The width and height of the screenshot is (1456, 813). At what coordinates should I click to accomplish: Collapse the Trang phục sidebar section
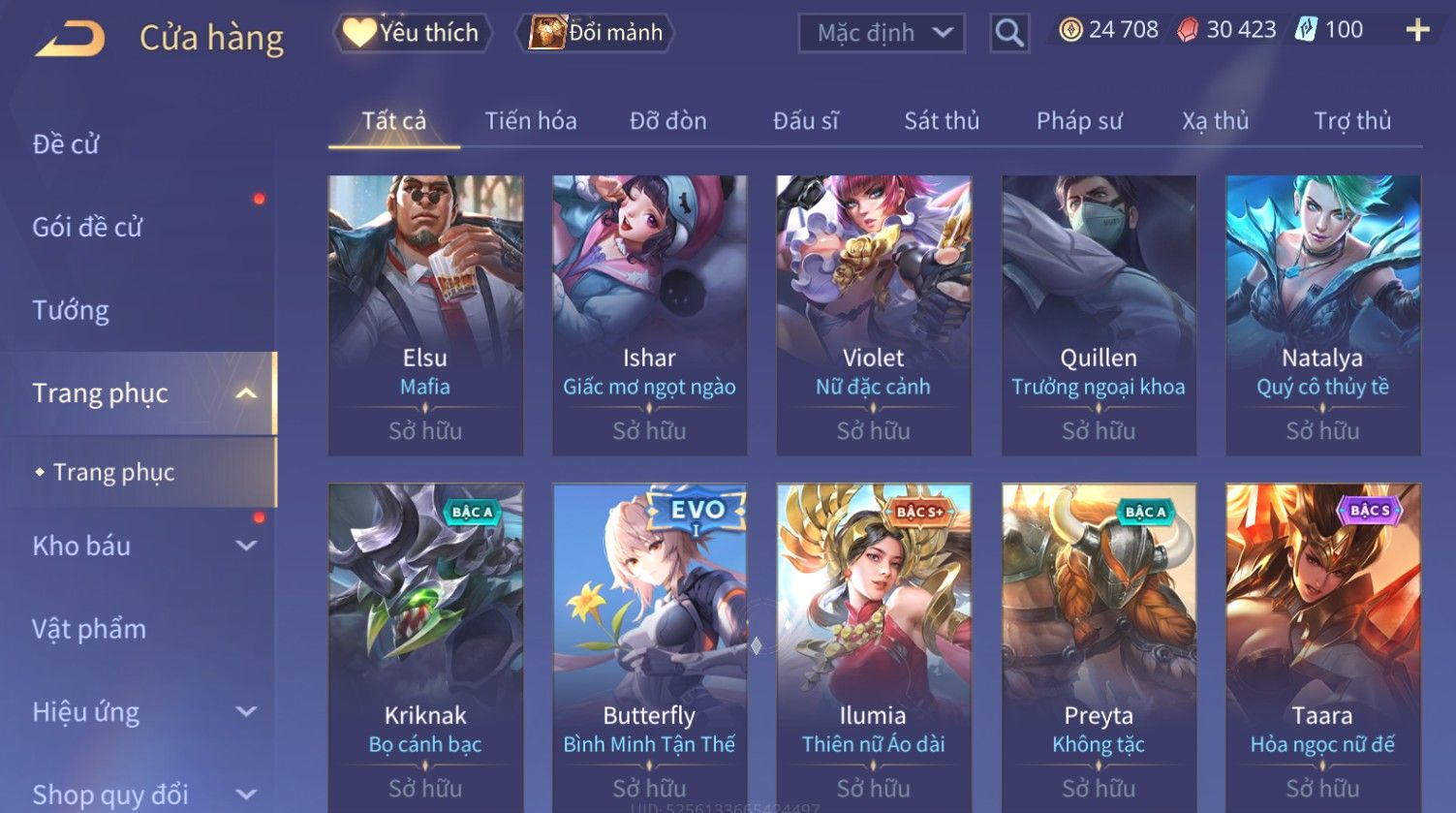tap(247, 393)
